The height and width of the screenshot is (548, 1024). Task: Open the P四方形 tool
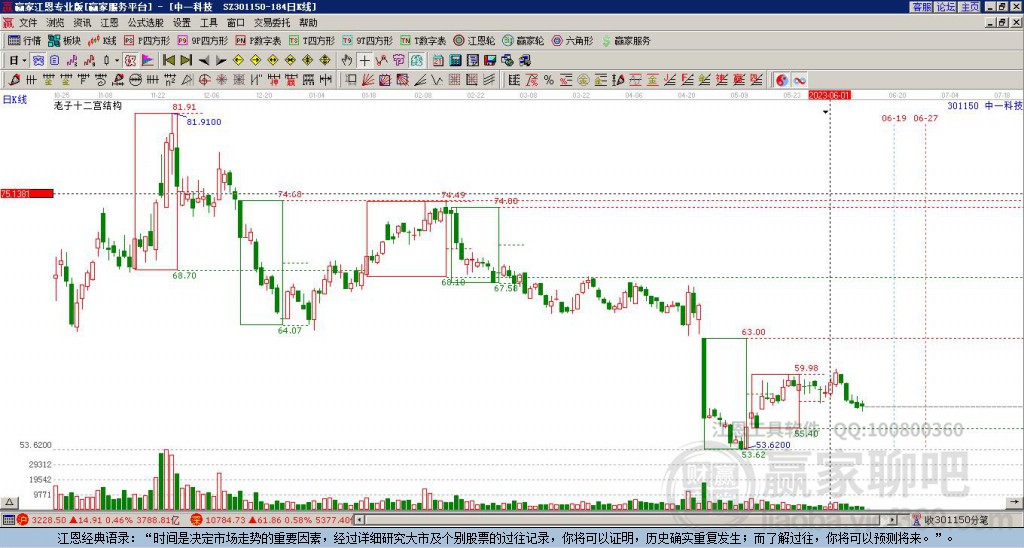point(148,40)
